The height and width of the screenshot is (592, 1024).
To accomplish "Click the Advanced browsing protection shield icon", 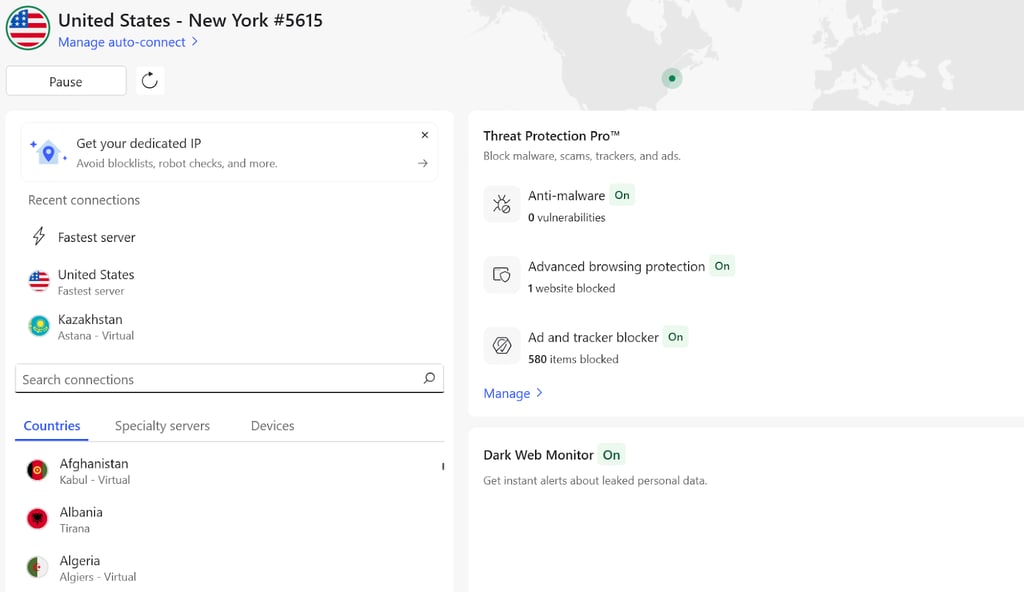I will tap(502, 274).
